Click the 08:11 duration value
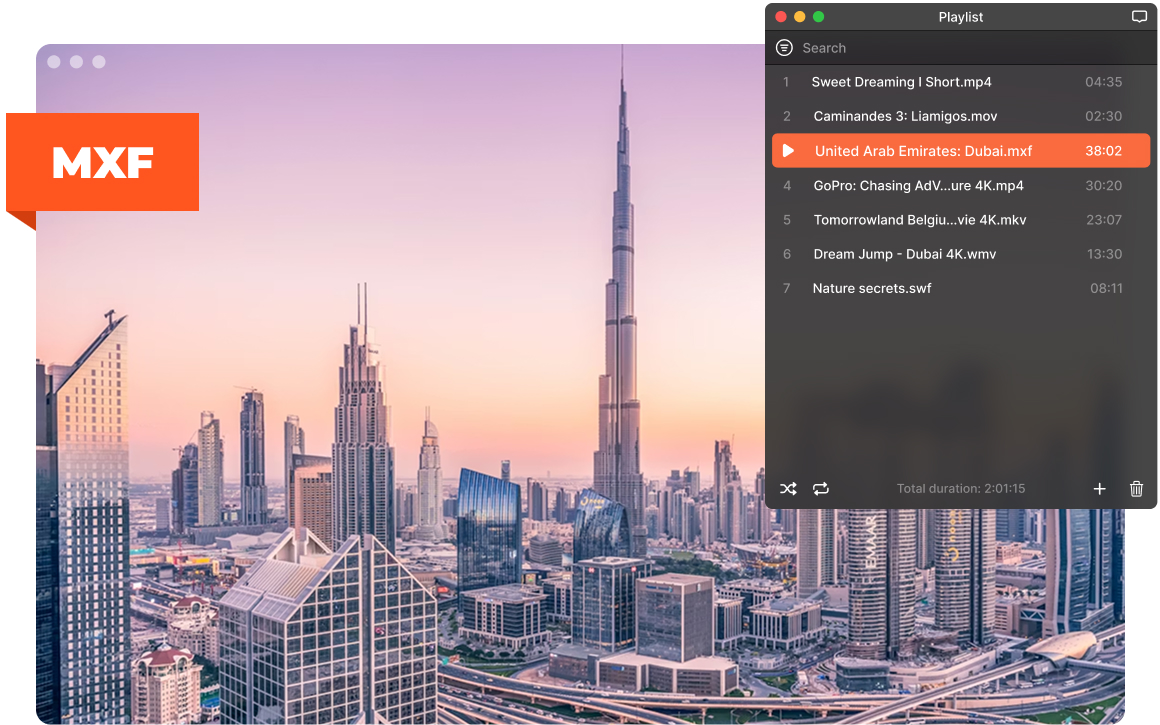 pyautogui.click(x=1106, y=289)
